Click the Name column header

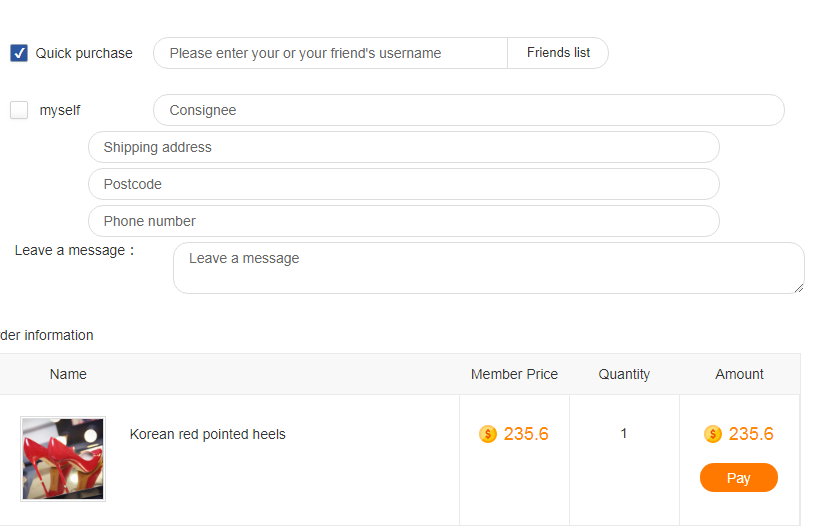[x=68, y=374]
